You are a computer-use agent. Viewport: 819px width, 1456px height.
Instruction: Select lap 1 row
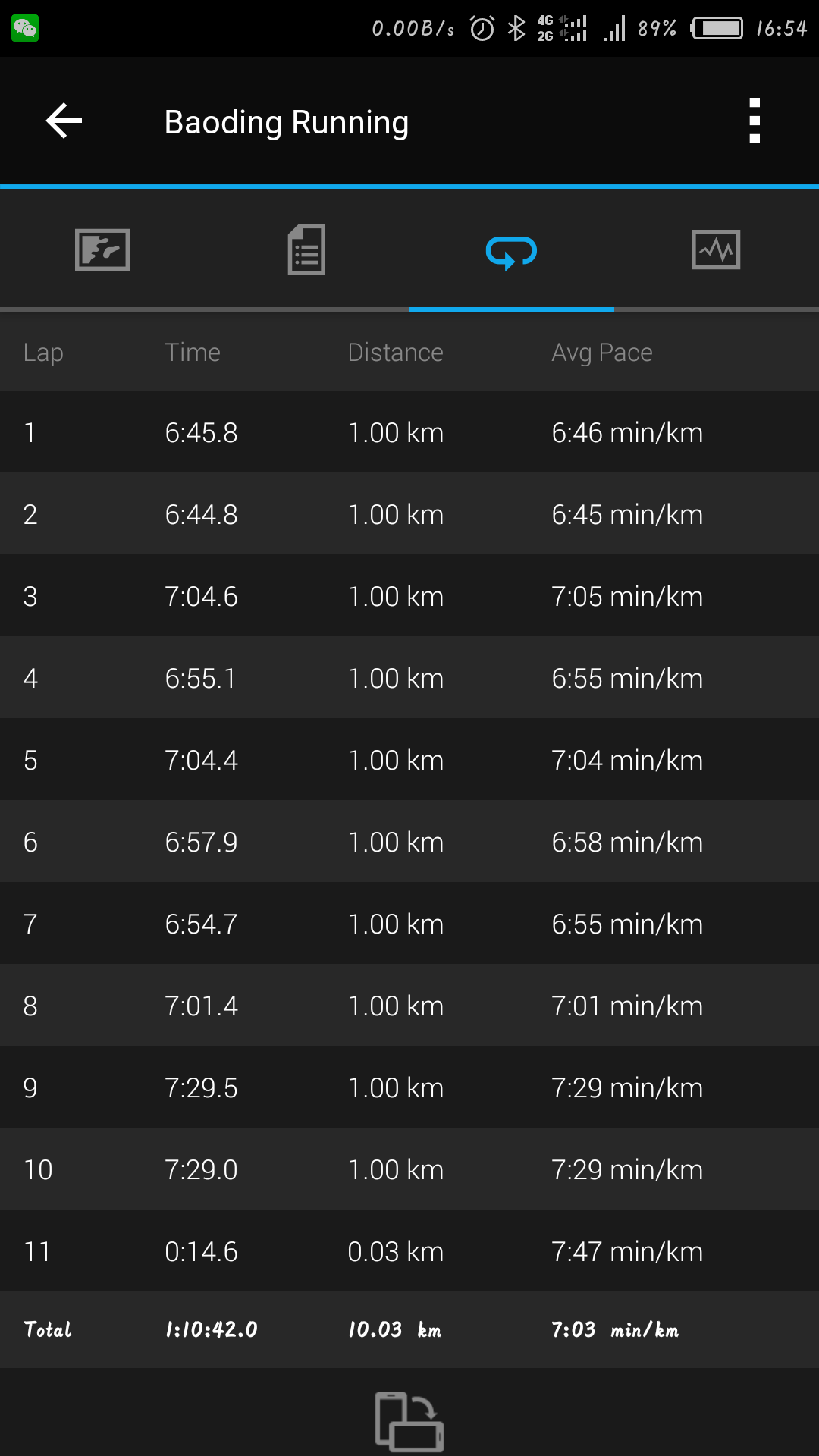pos(409,432)
